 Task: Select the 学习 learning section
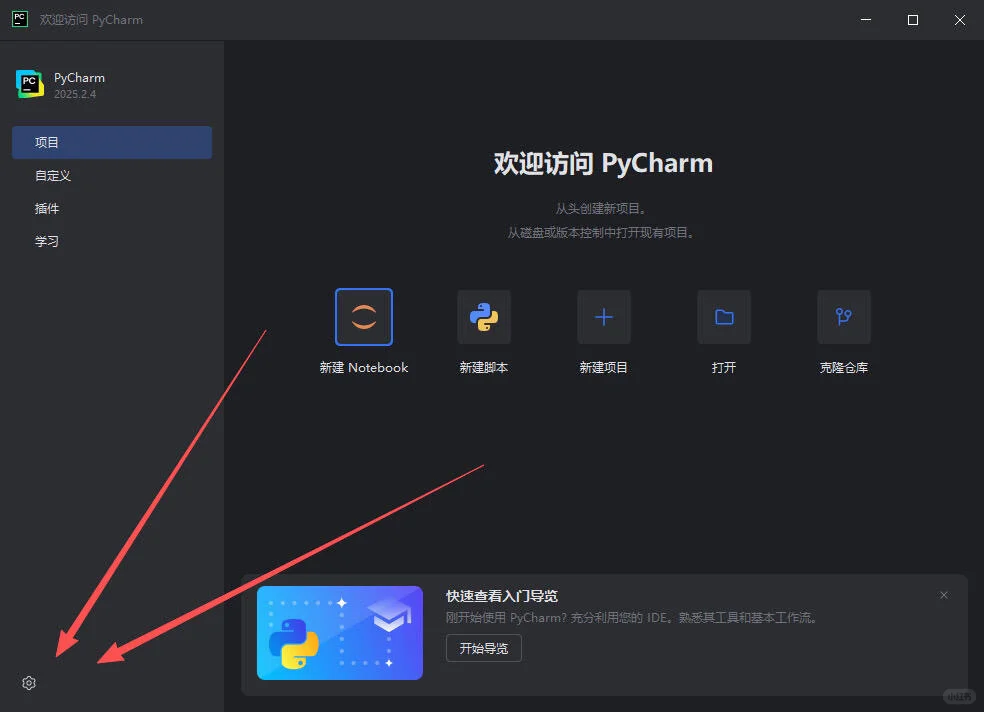(x=46, y=241)
